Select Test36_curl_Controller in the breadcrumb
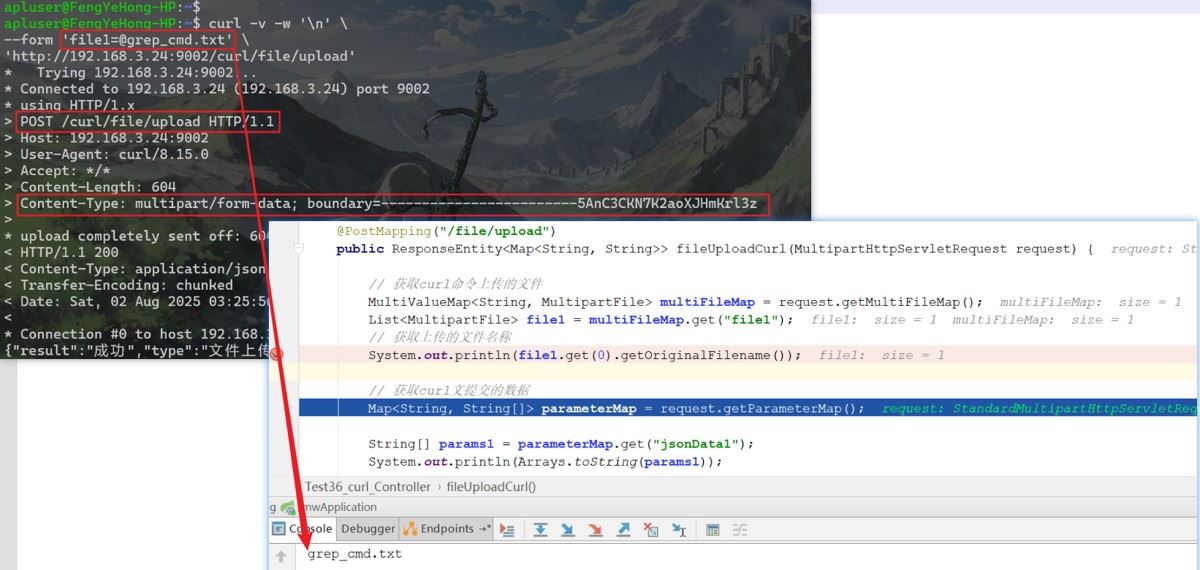This screenshot has width=1200, height=570. click(x=367, y=487)
